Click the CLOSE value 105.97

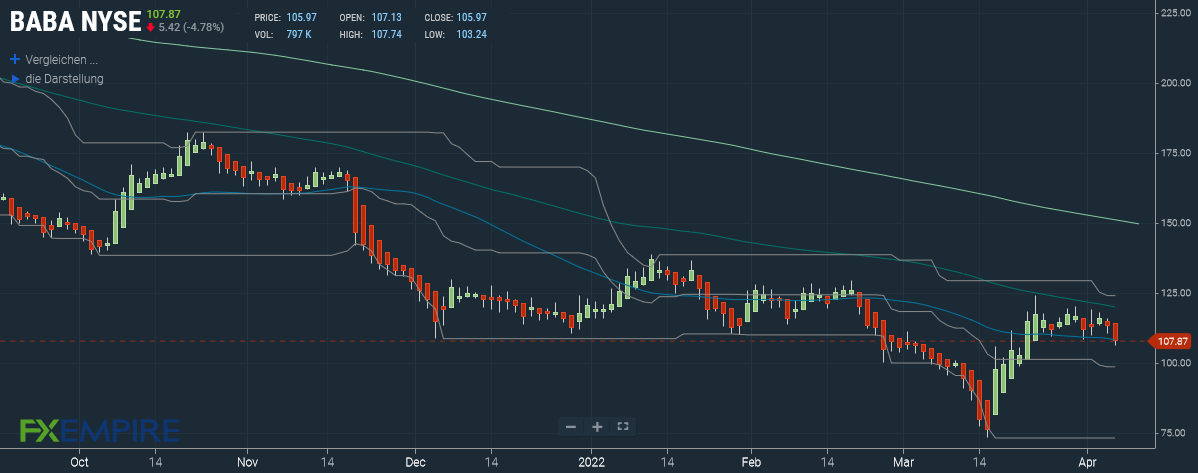point(472,17)
